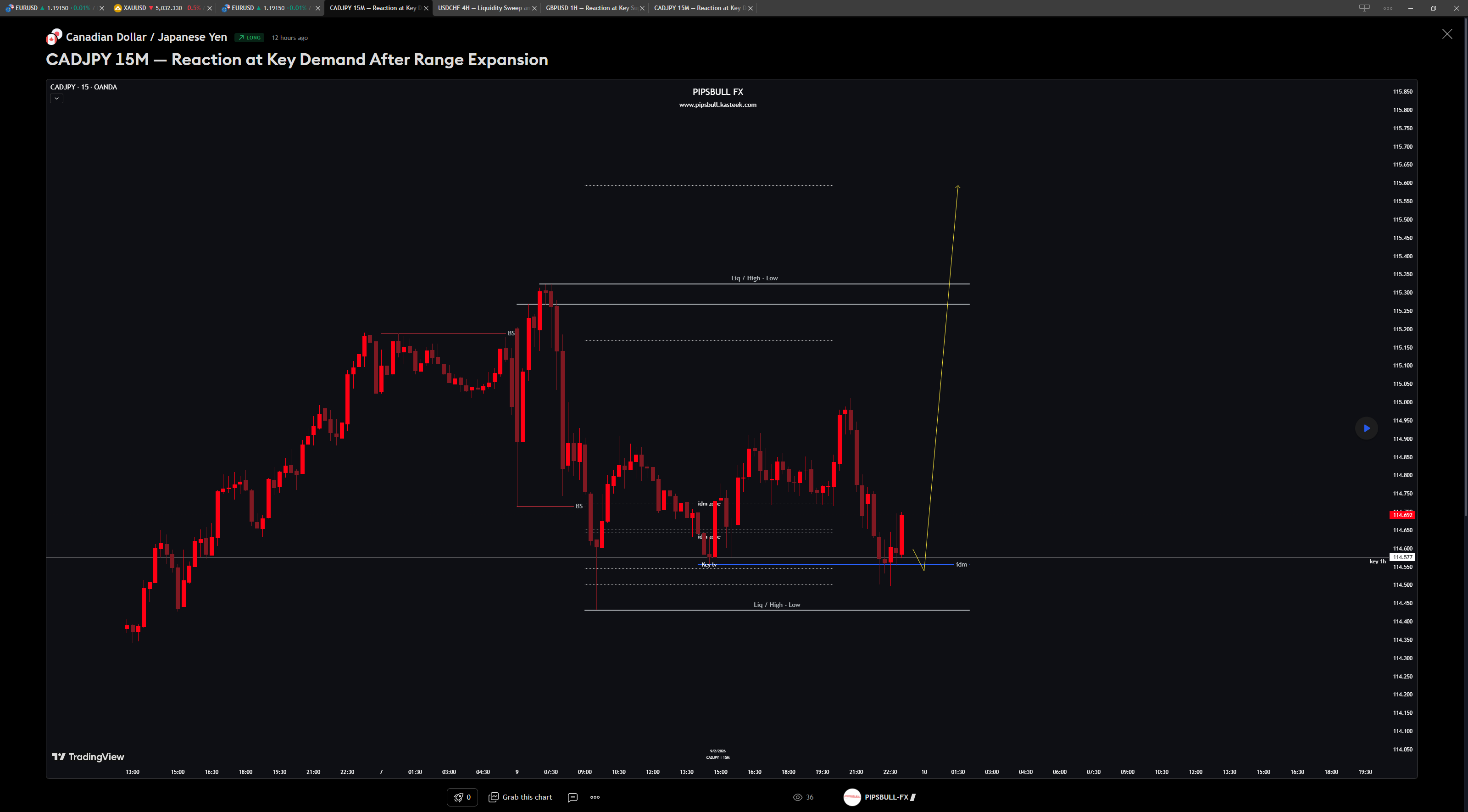Close the idea view with large X
1468x812 pixels.
[1447, 34]
